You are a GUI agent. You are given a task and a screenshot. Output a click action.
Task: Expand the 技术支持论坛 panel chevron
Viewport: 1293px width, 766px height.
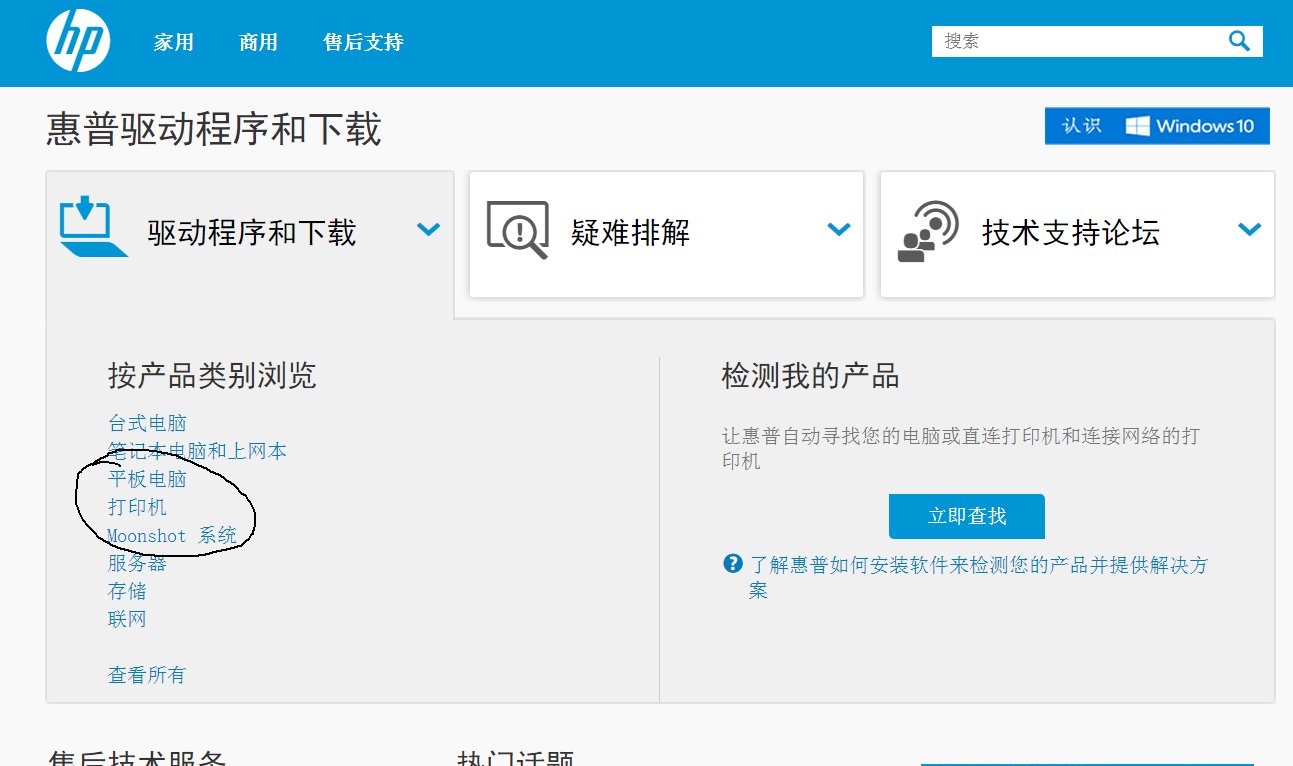pos(1249,229)
